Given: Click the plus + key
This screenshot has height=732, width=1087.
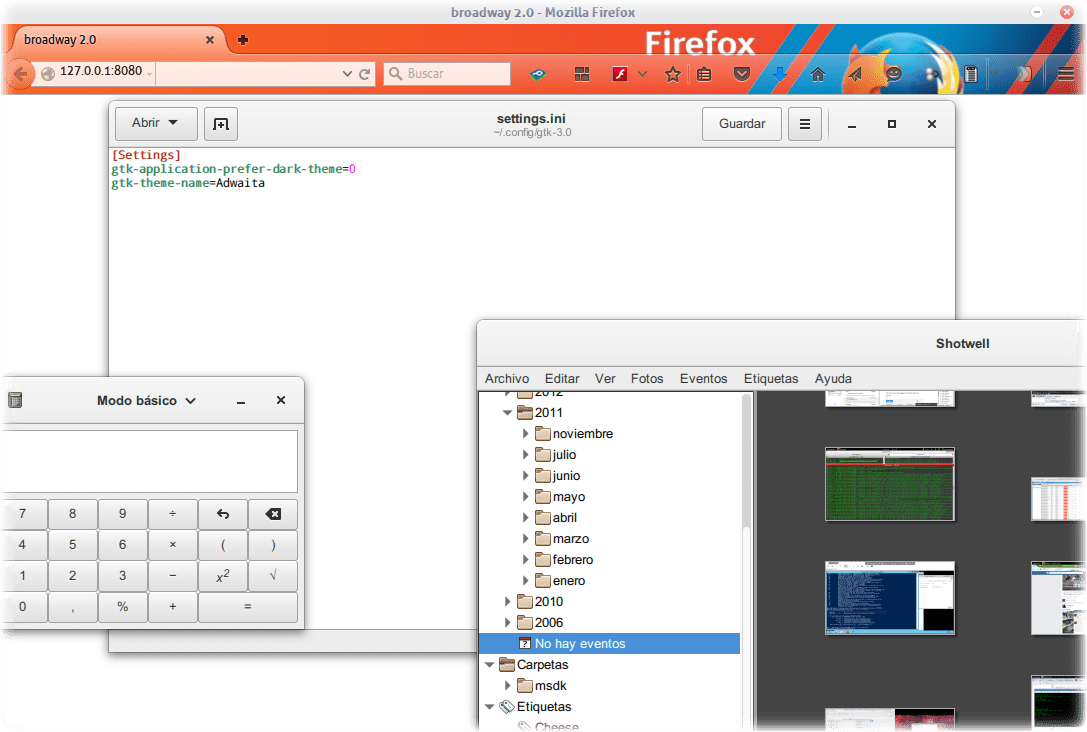Looking at the screenshot, I should click(x=173, y=607).
